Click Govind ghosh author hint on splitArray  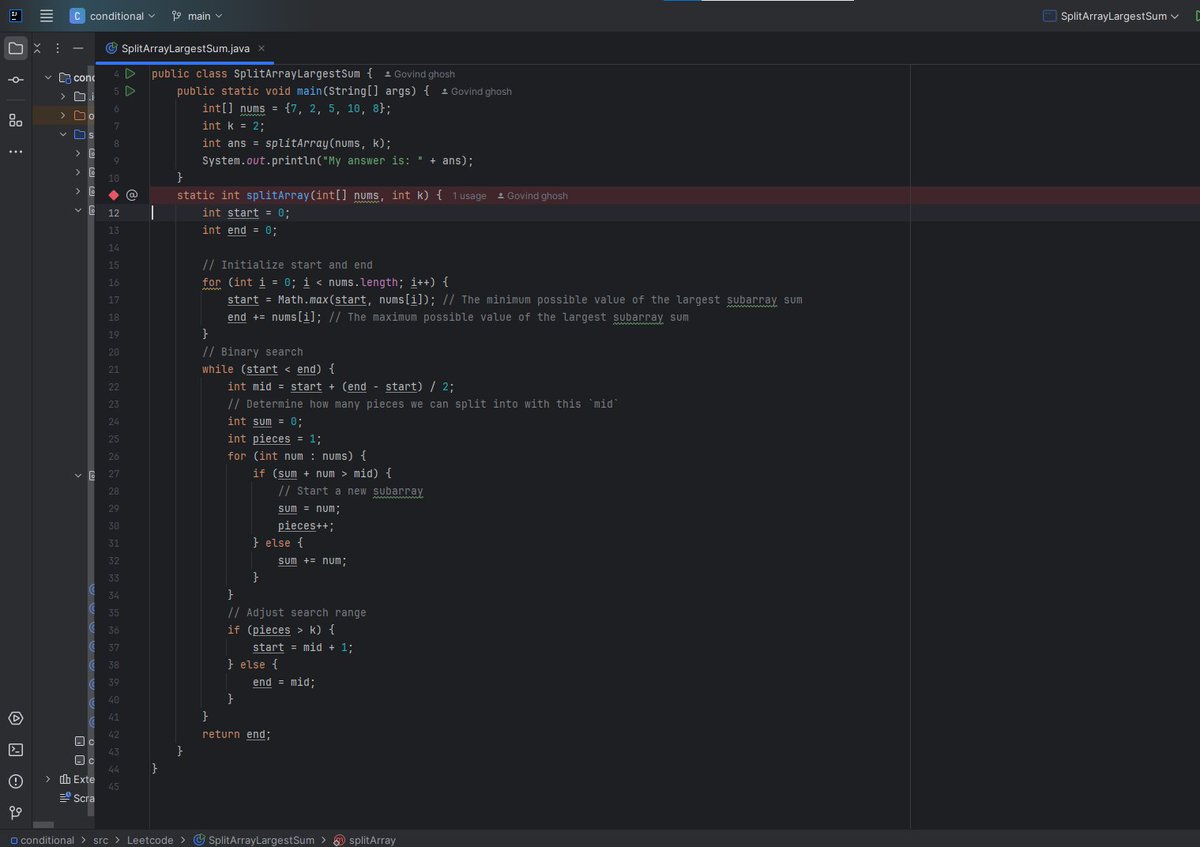532,196
